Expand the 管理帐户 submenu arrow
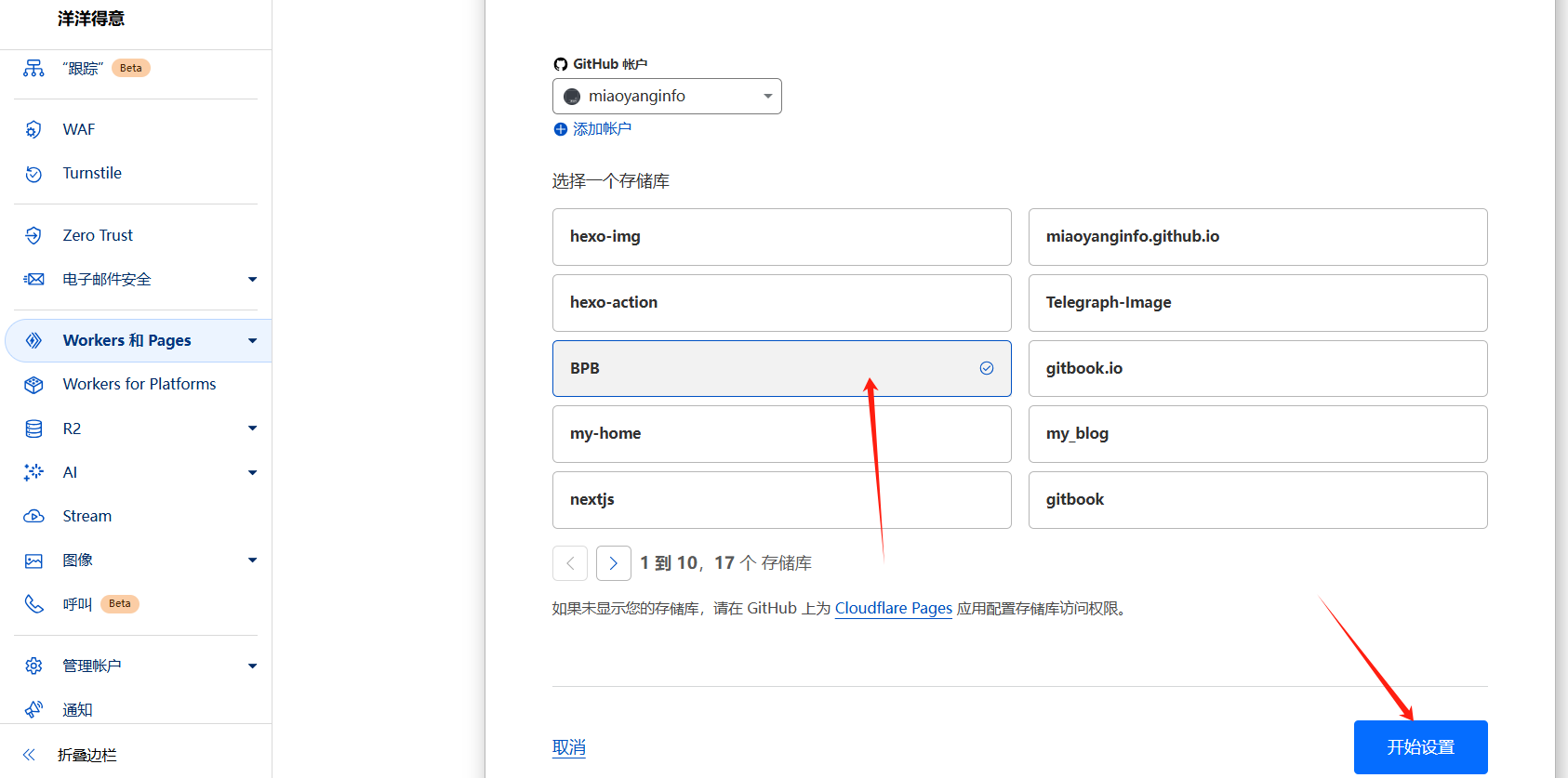This screenshot has width=1568, height=778. tap(252, 666)
